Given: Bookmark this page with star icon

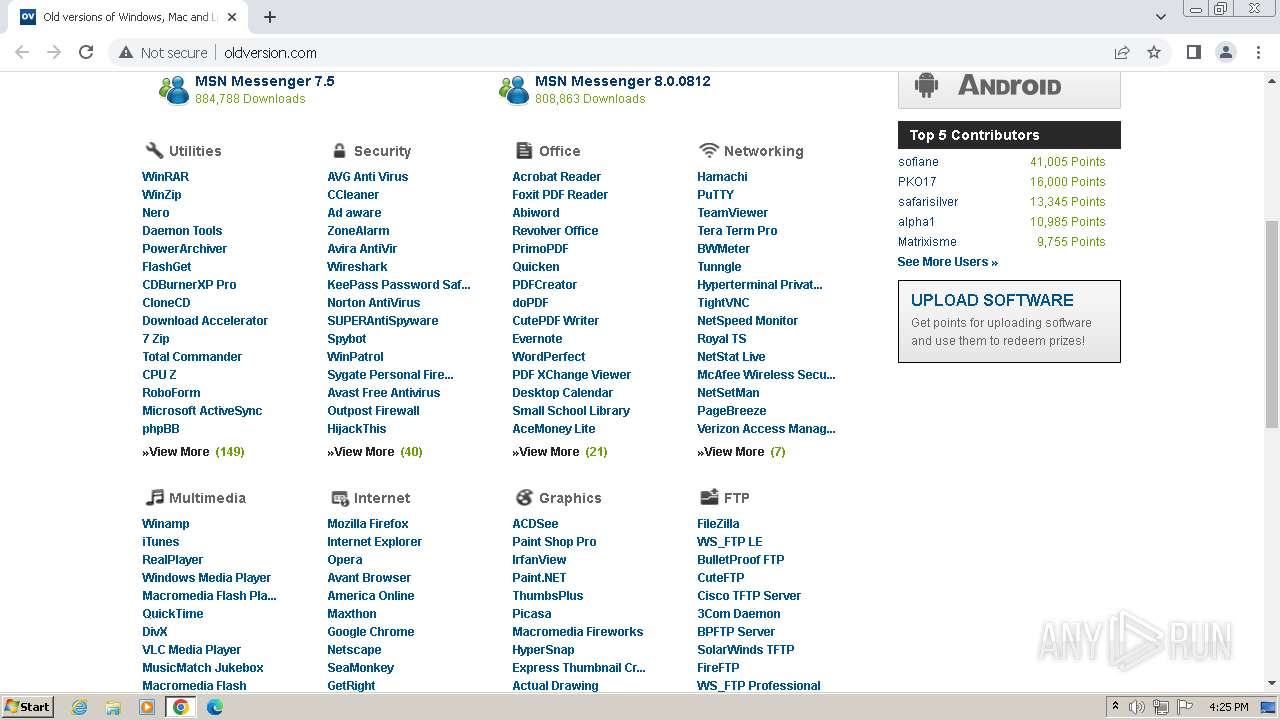Looking at the screenshot, I should 1154,52.
